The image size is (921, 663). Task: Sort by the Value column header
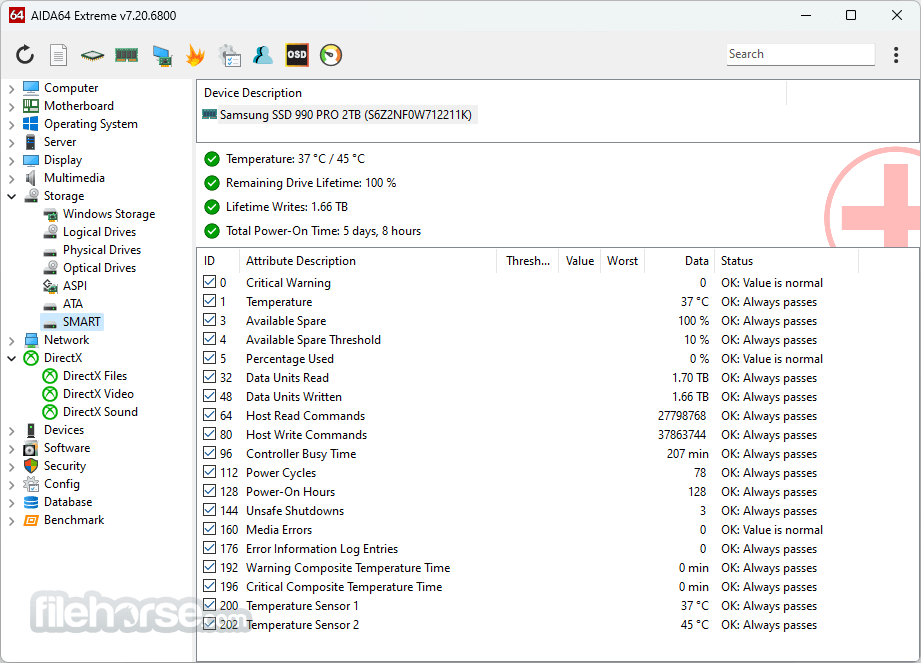coord(580,261)
